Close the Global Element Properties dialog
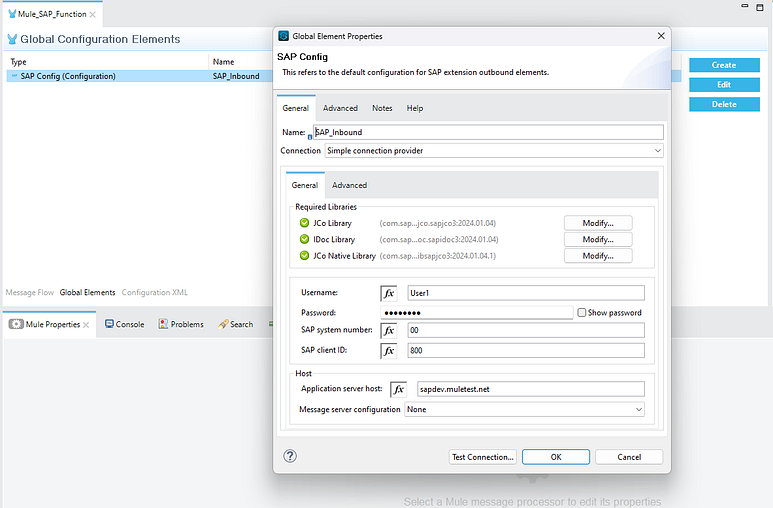This screenshot has height=508, width=773. point(661,36)
